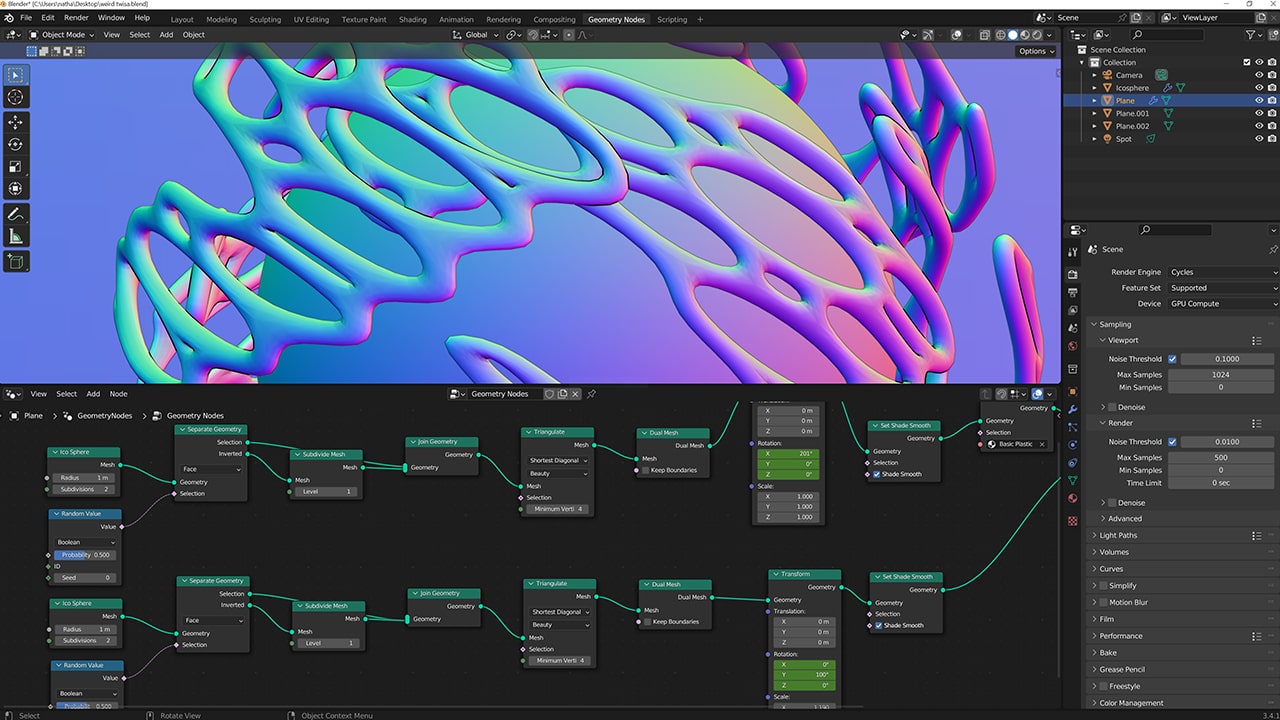1280x720 pixels.
Task: Hide the Icosphere object in viewport
Action: pyautogui.click(x=1259, y=88)
